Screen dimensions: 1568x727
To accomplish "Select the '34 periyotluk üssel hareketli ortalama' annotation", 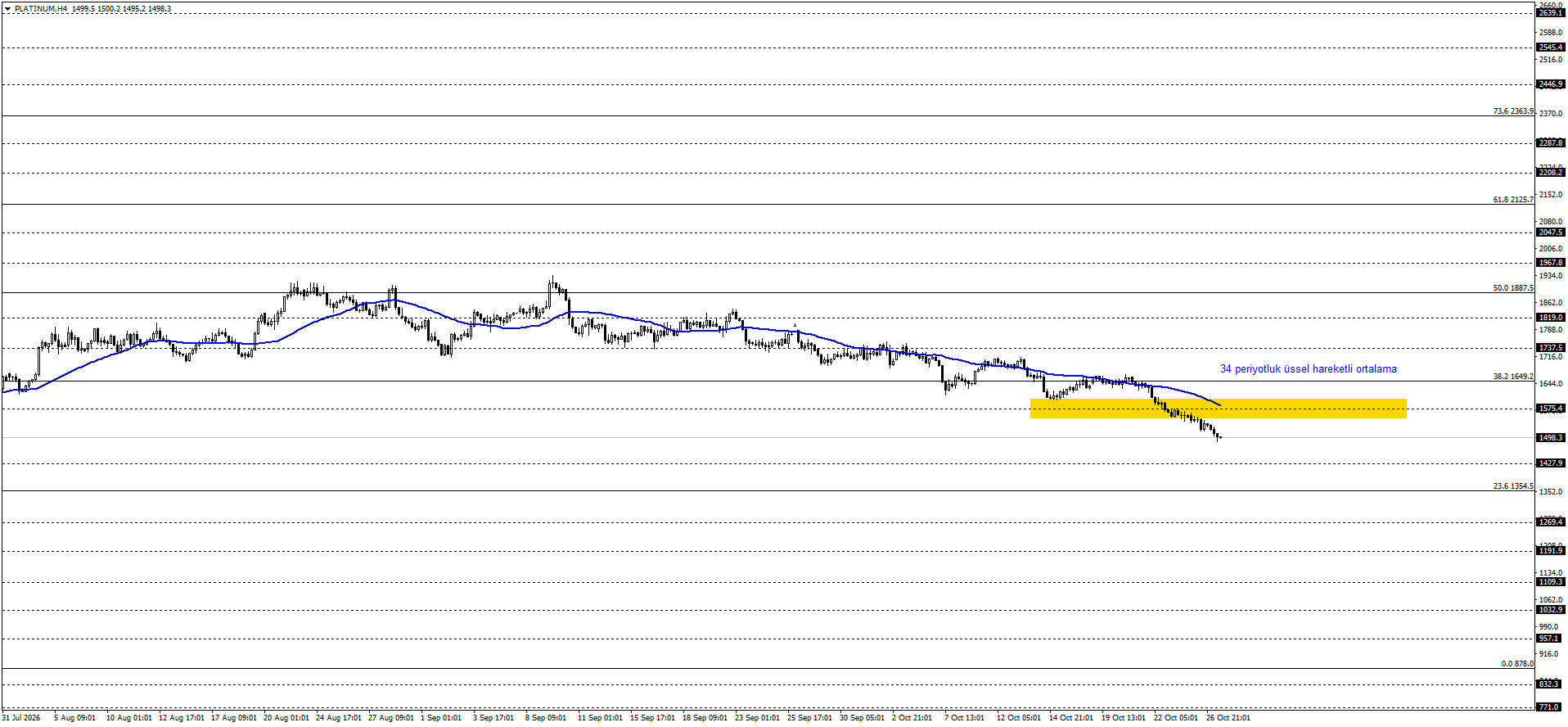I will pos(1309,369).
